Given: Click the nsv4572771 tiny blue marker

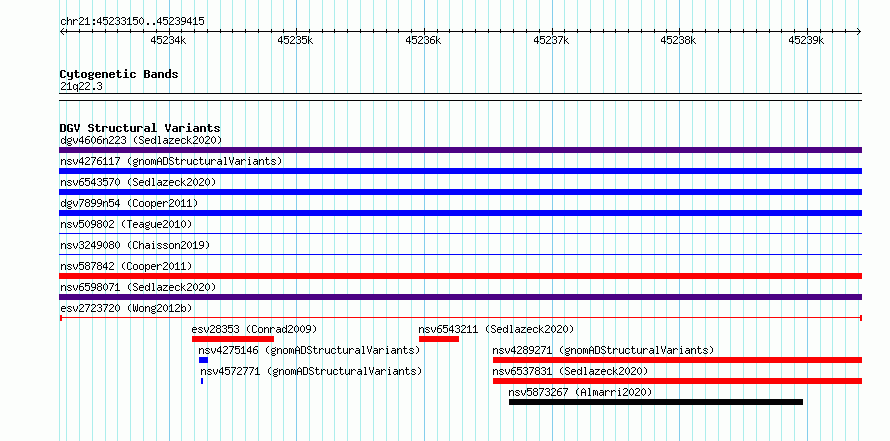Looking at the screenshot, I should (x=201, y=381).
